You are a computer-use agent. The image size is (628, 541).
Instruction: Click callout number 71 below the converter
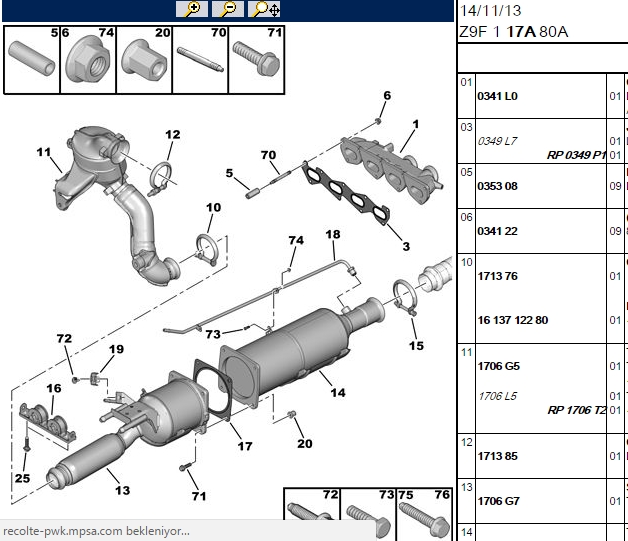199,496
